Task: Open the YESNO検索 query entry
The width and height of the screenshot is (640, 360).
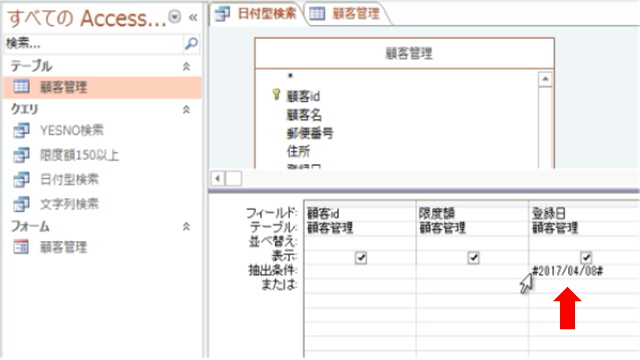Action: 72,131
